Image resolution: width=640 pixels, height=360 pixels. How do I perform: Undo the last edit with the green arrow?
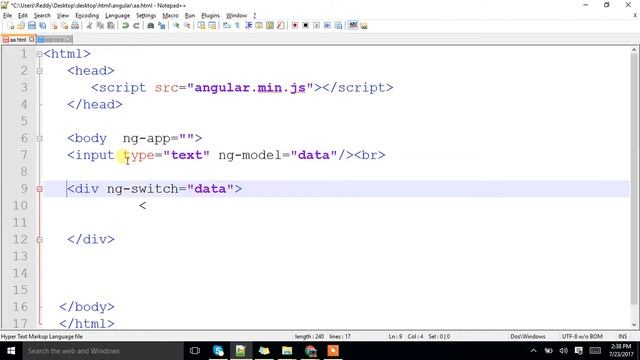coord(125,26)
